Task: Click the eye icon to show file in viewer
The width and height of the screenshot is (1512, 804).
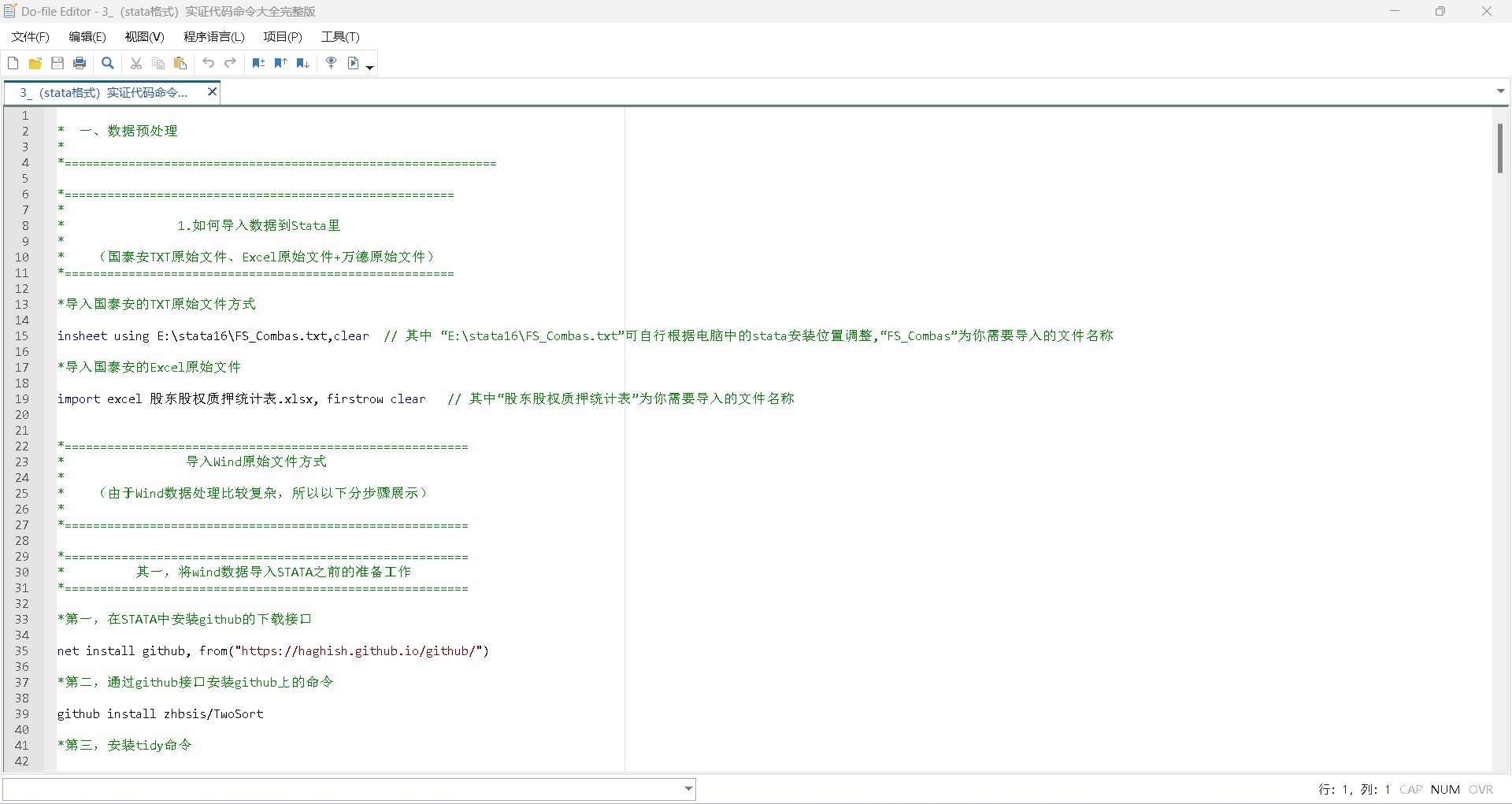Action: click(331, 63)
